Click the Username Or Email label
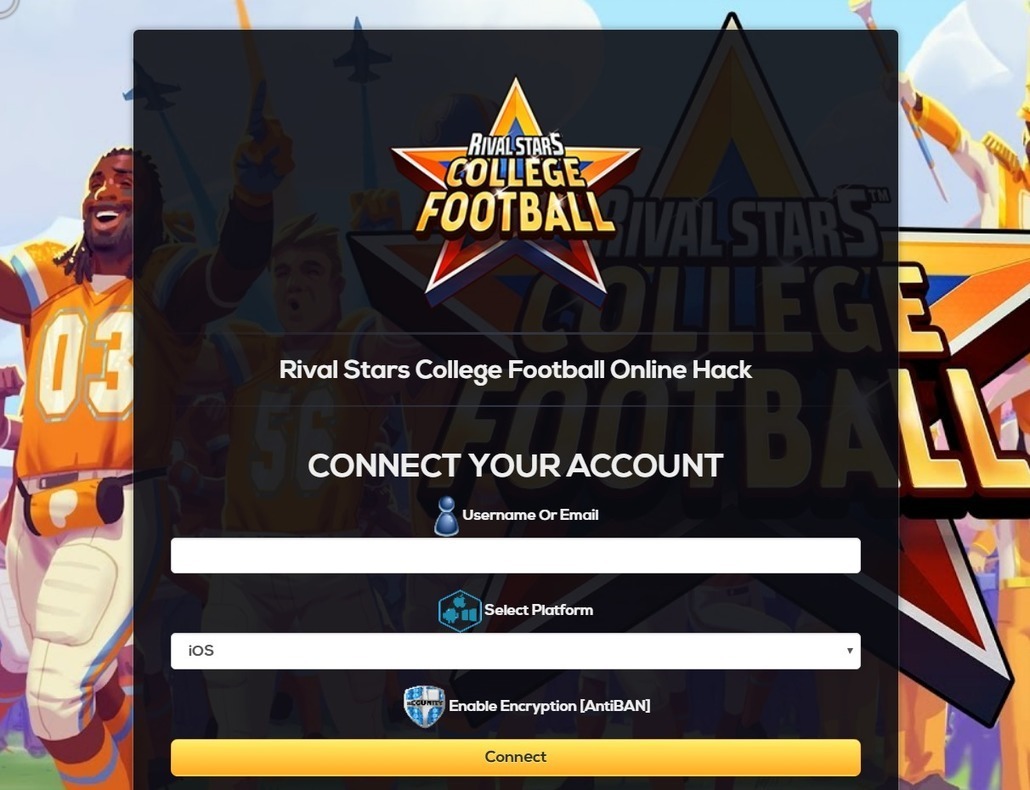Screen dimensions: 1030x790 click(530, 515)
